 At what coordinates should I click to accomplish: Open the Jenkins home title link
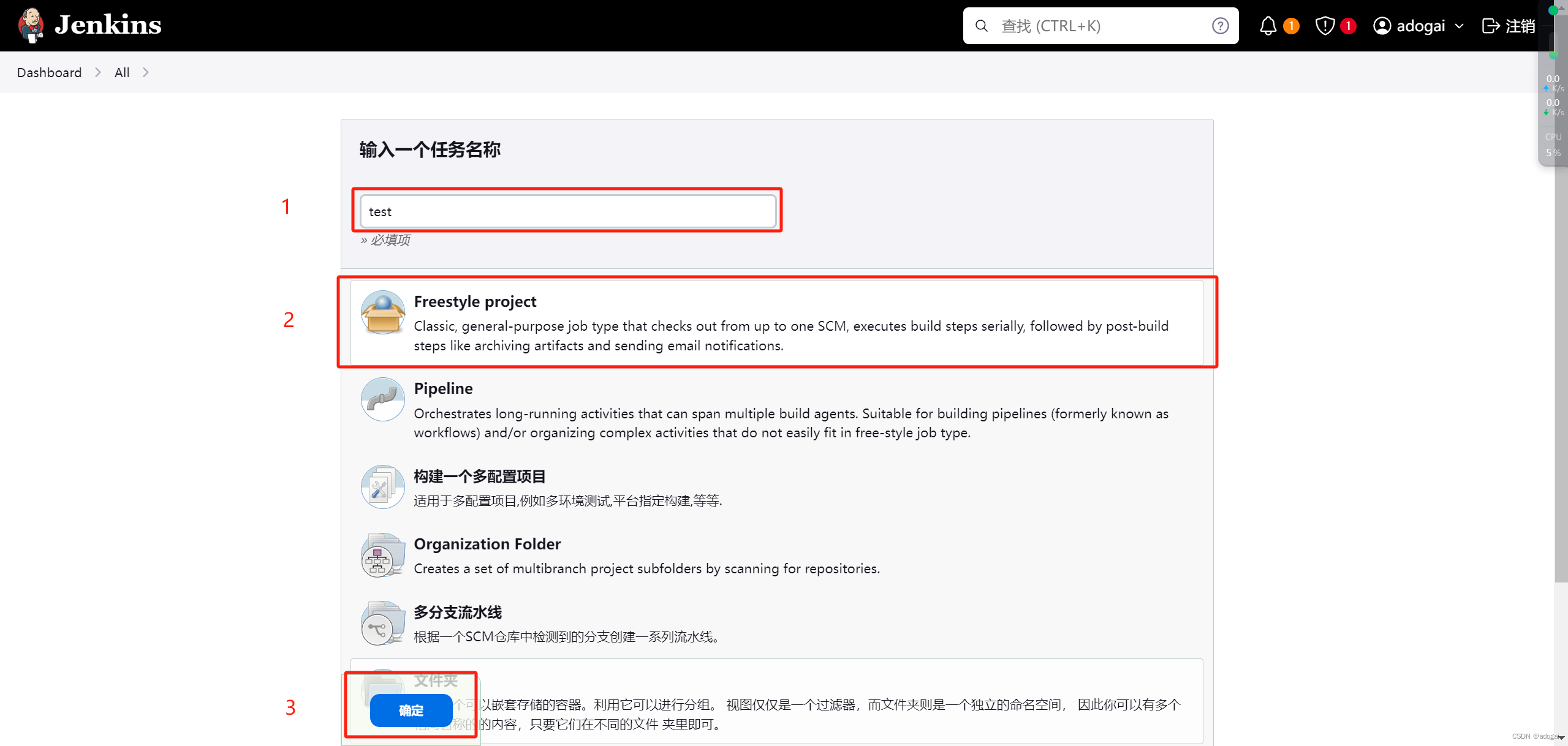(108, 25)
